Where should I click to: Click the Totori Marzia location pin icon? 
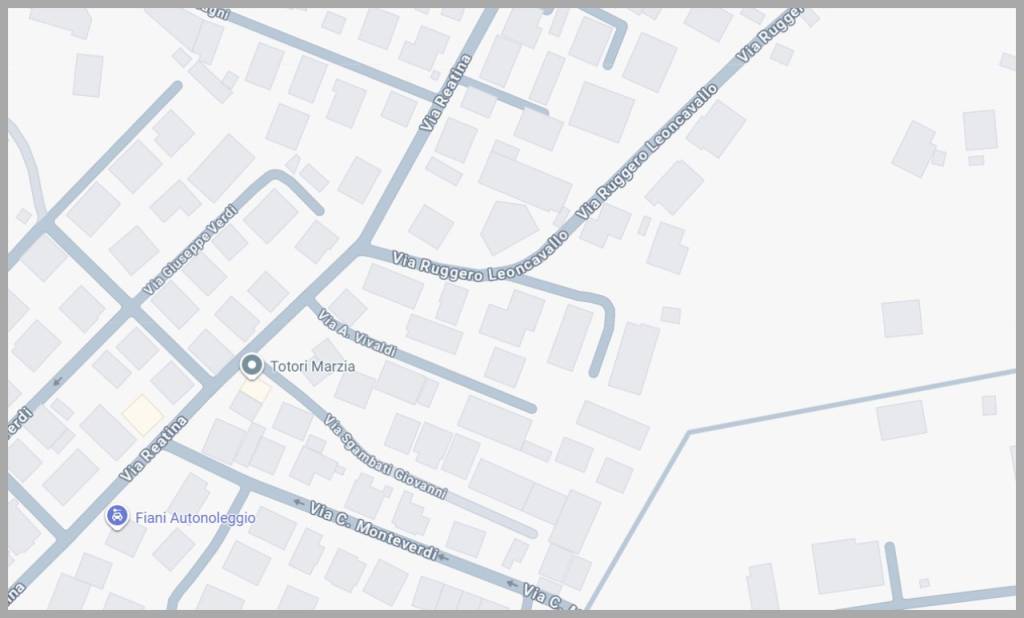251,367
